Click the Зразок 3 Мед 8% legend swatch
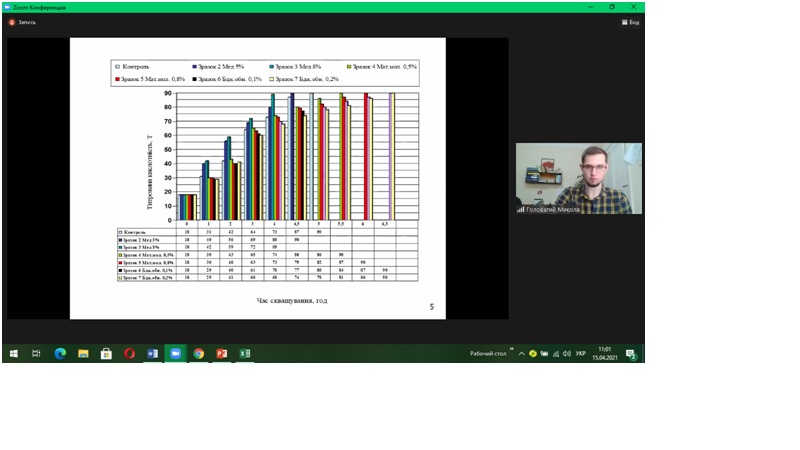The height and width of the screenshot is (450, 800). pos(271,67)
